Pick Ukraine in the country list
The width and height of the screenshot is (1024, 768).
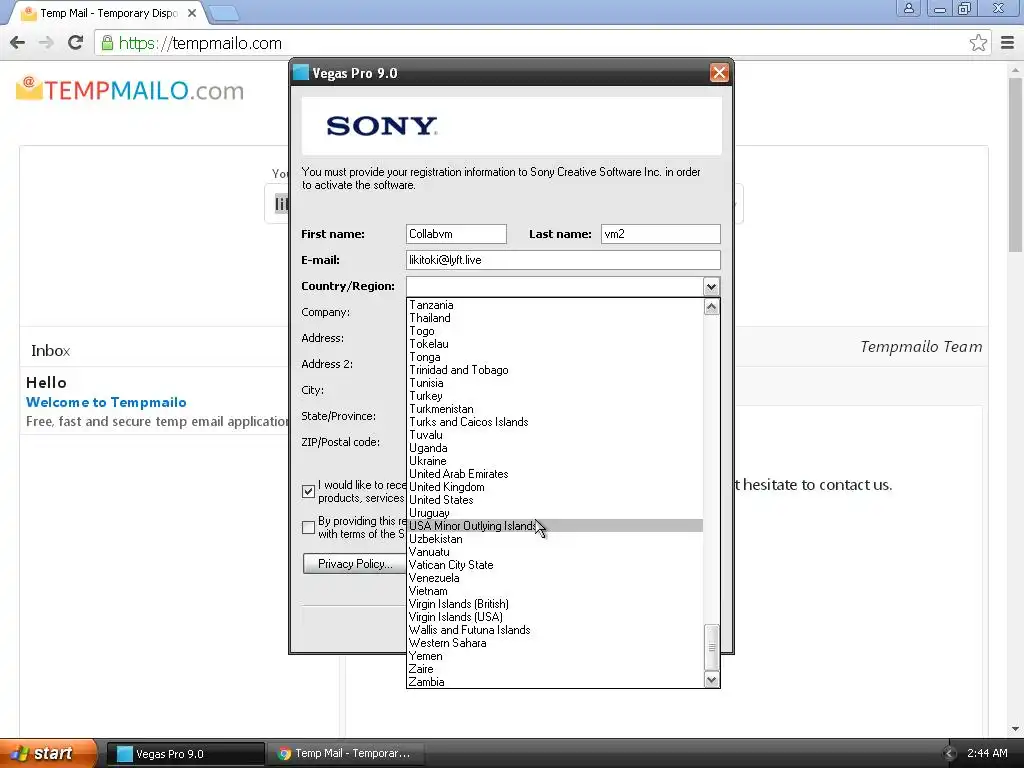coord(554,461)
